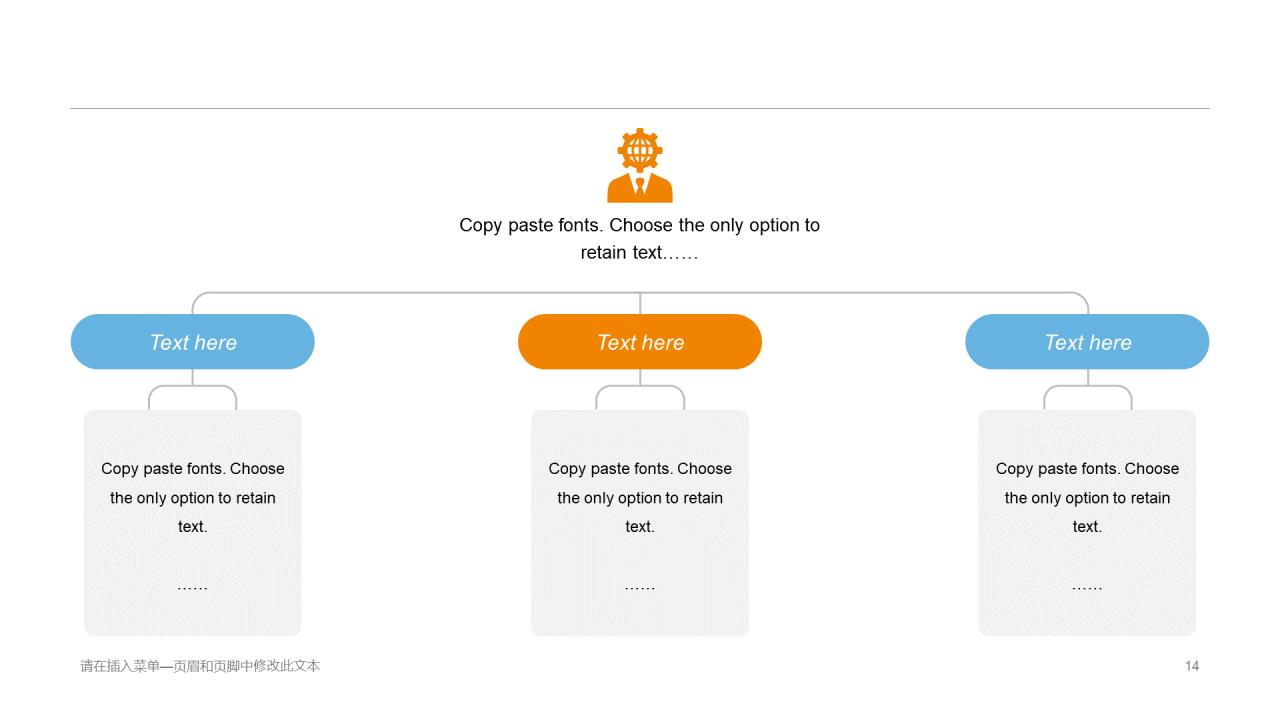Click paragraph text in the right gray box
Screen dimensions: 1280x720
1087,497
